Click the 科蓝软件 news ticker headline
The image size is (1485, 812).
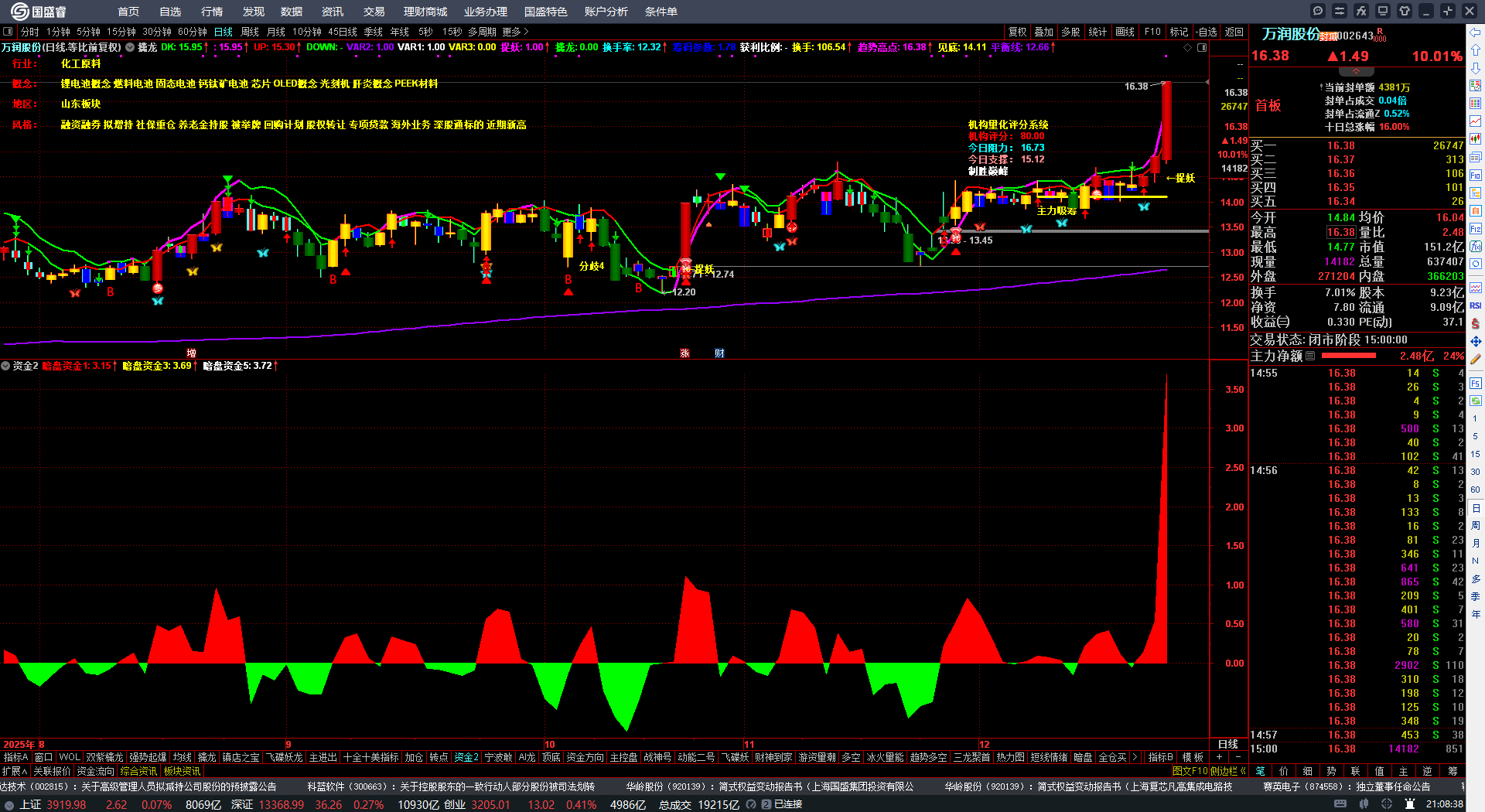[452, 786]
